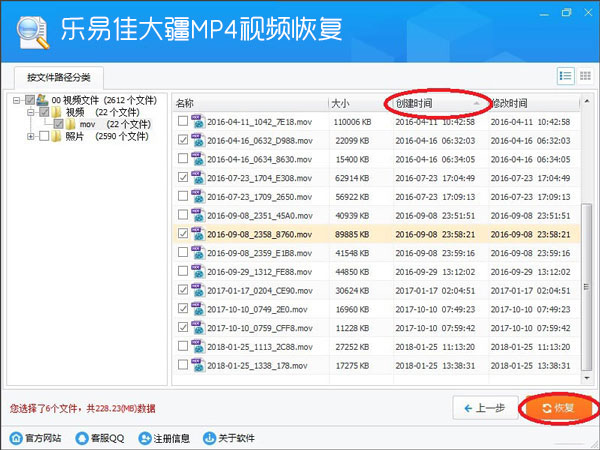Switch to list view icon
The height and width of the screenshot is (450, 600).
point(565,76)
